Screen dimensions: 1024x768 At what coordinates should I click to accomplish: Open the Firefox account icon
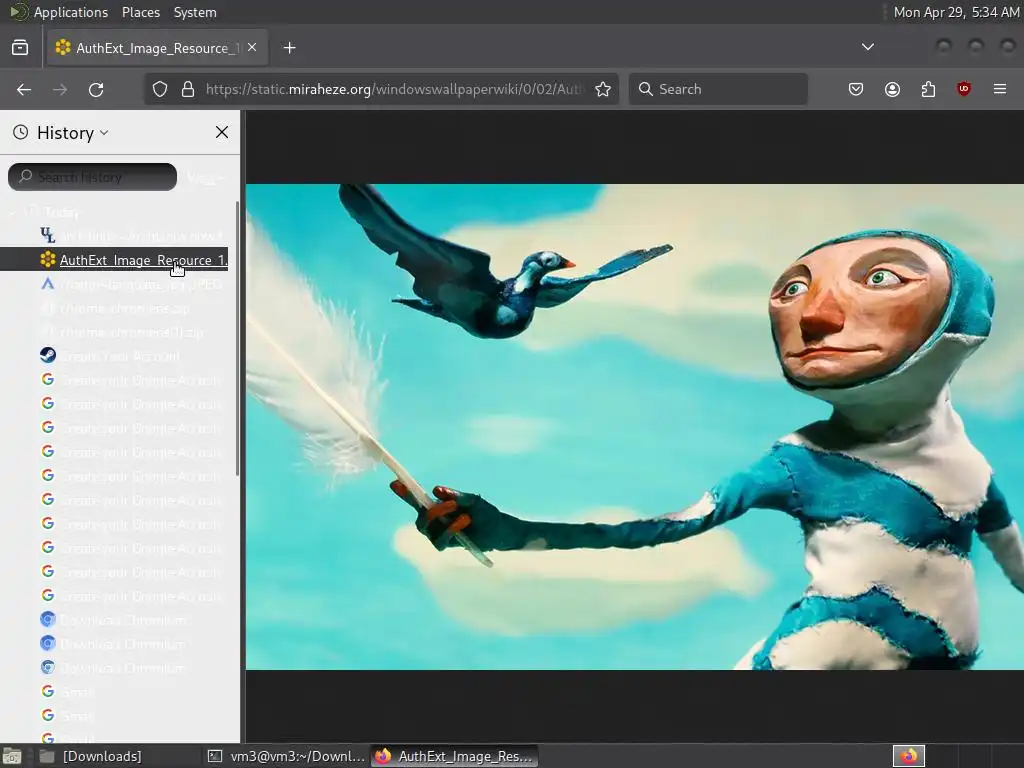point(892,89)
